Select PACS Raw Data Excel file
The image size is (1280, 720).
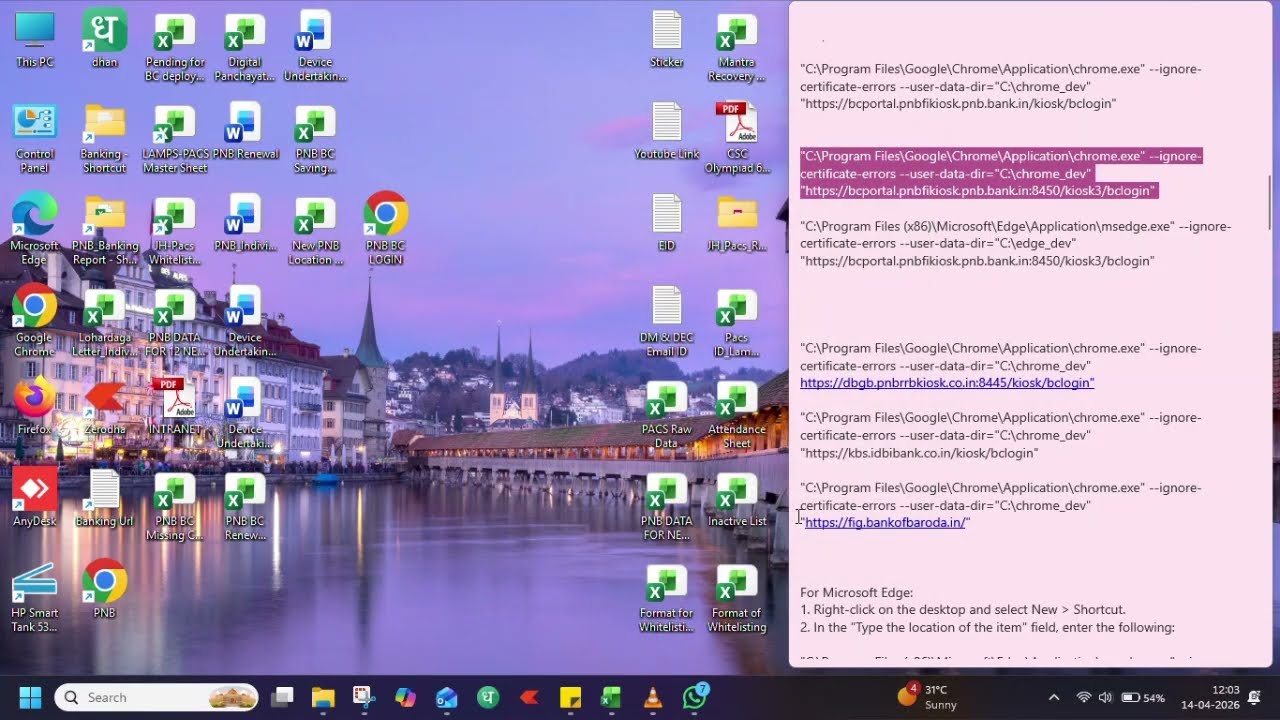point(667,414)
